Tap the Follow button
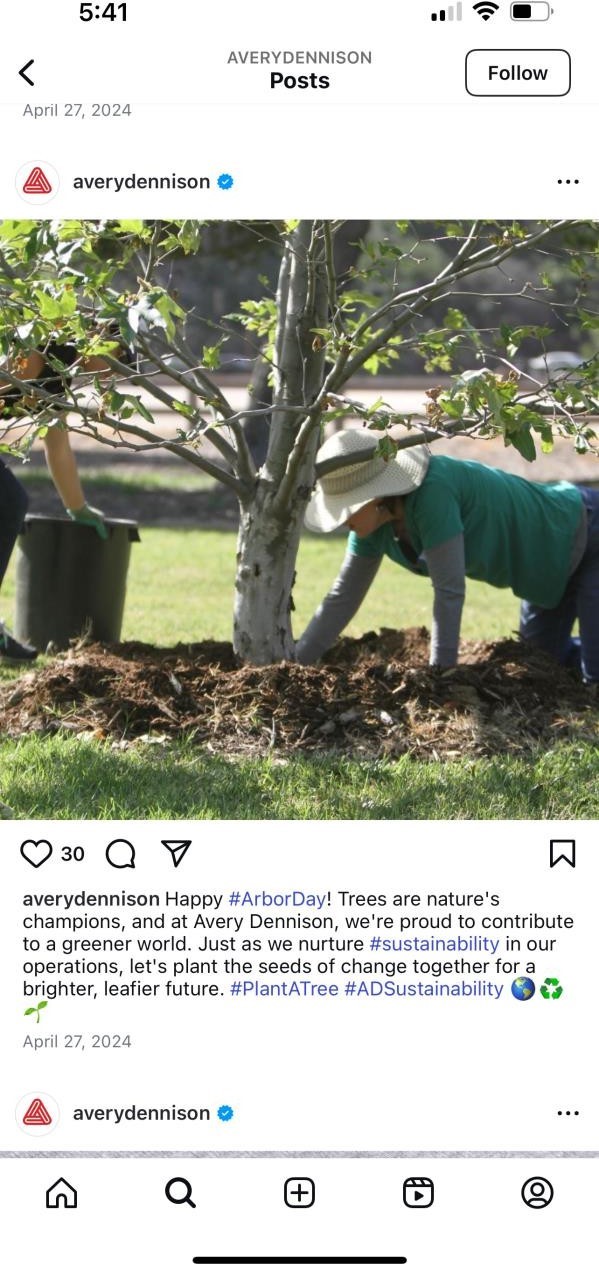Viewport: 599px width, 1264px height. coord(517,73)
